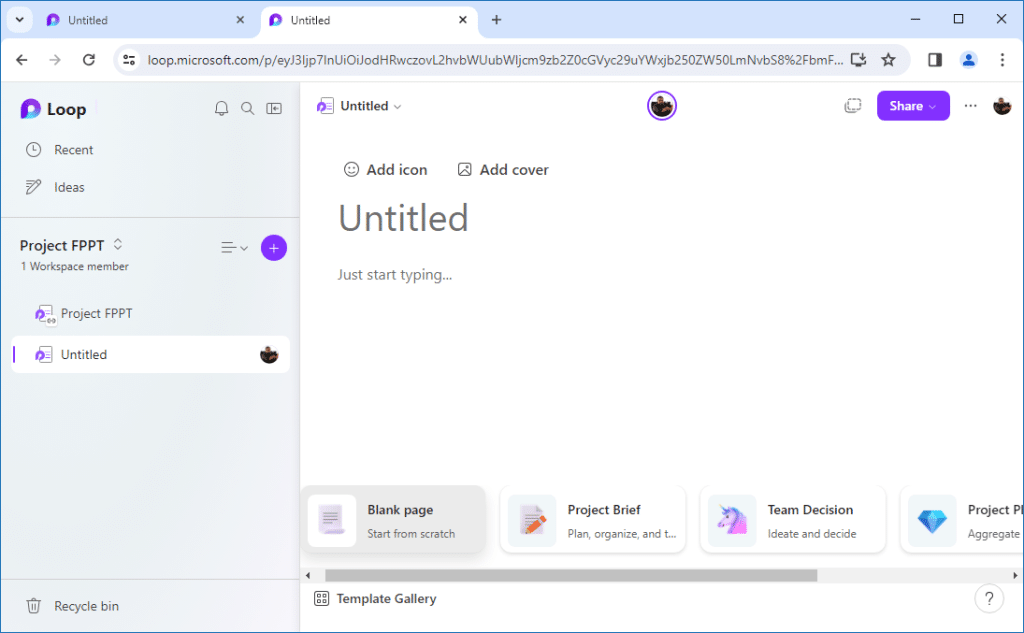
Task: Open the sort and filter options icon
Action: pos(232,247)
